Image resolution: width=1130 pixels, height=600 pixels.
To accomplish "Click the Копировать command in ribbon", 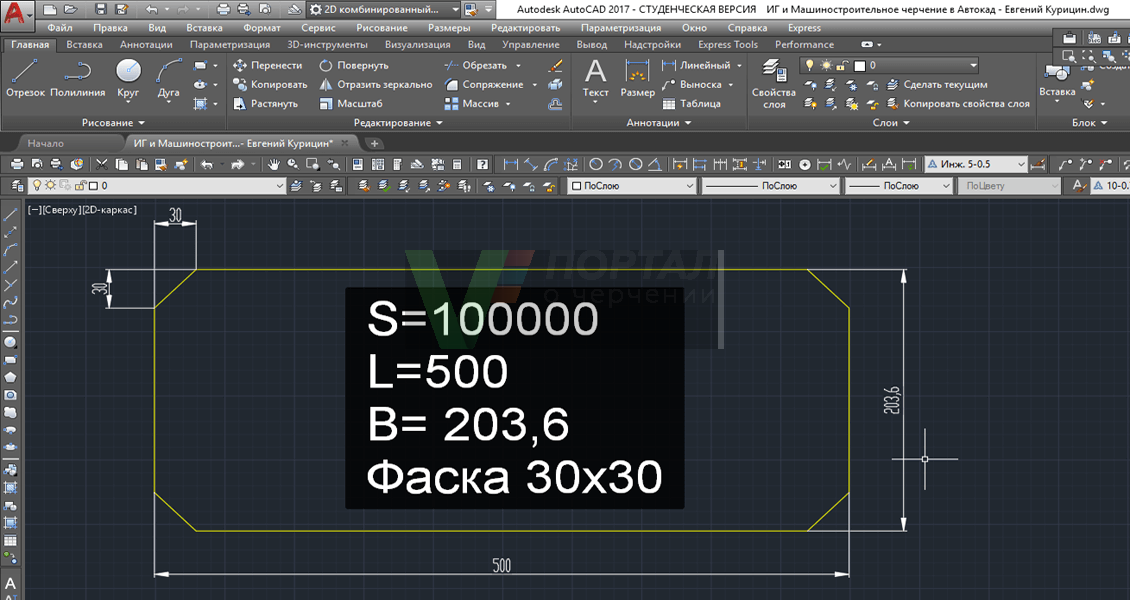I will tap(270, 84).
